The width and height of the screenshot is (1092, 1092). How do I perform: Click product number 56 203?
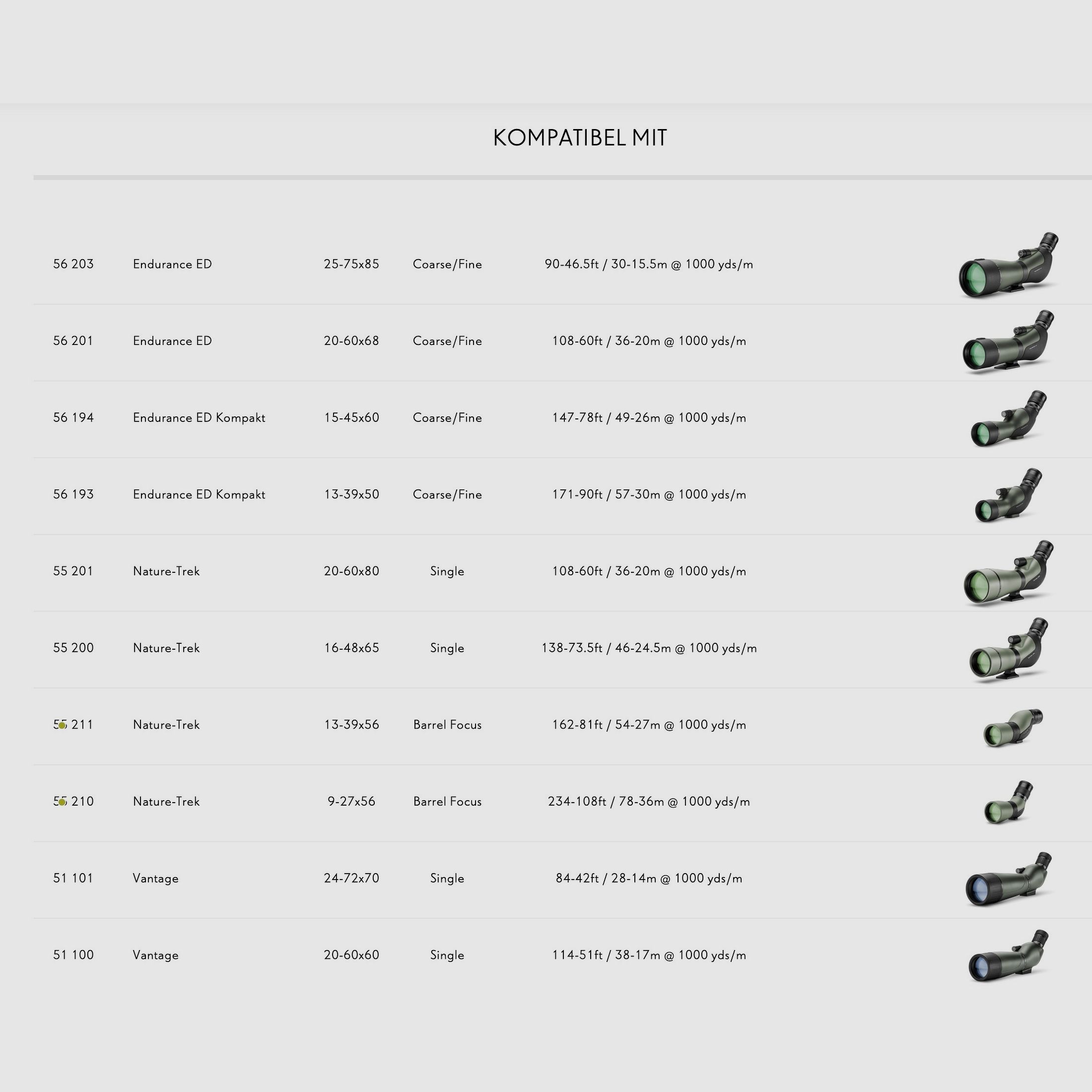click(x=73, y=264)
